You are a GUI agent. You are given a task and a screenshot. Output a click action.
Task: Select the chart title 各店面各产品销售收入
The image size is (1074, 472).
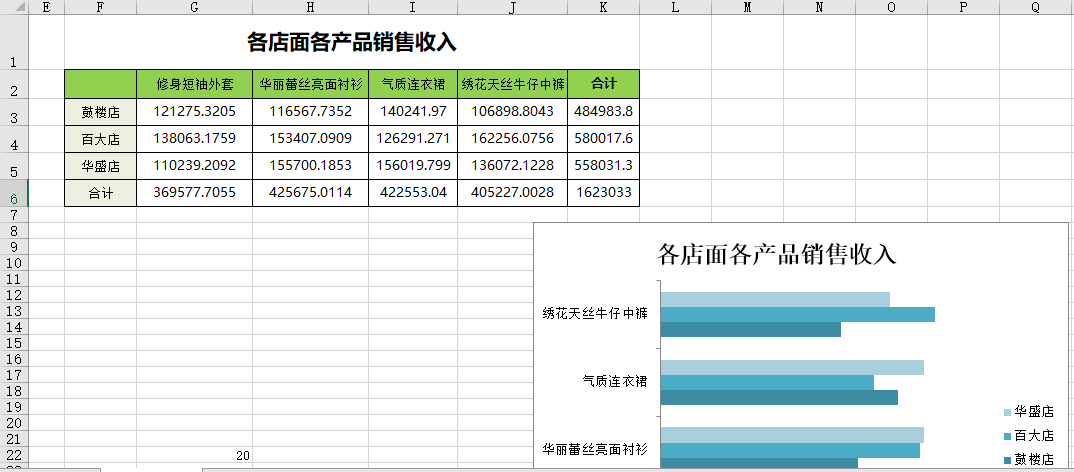[x=776, y=254]
